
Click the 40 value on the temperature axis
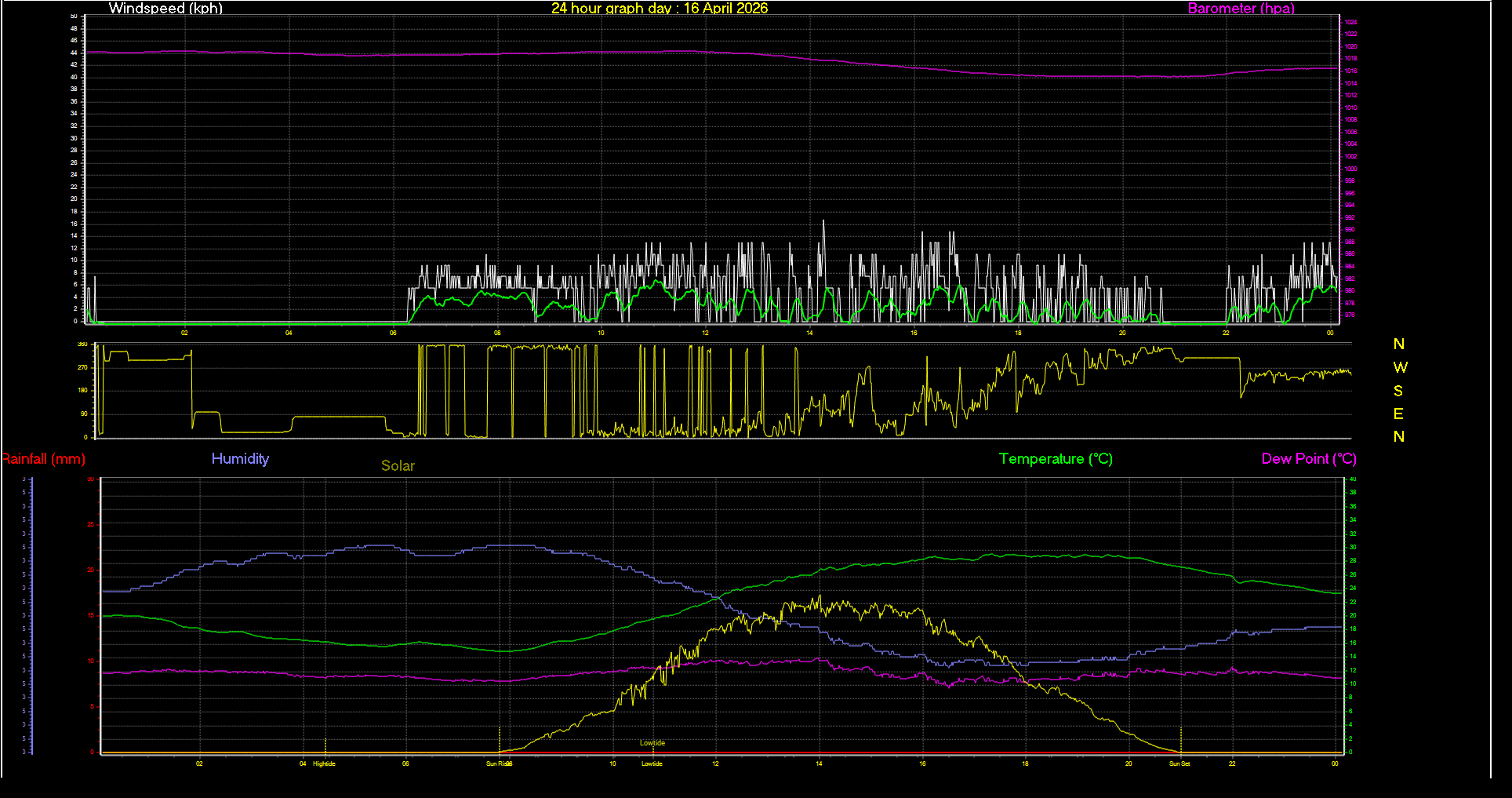(1352, 479)
